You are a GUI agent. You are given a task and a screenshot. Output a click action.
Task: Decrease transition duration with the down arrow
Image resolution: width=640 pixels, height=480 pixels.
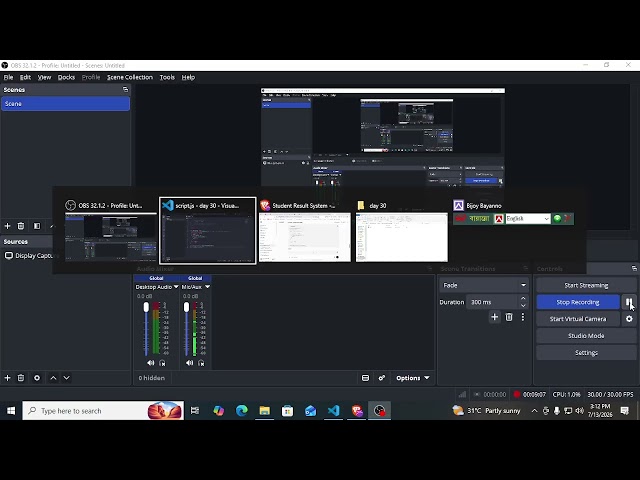[x=523, y=306]
